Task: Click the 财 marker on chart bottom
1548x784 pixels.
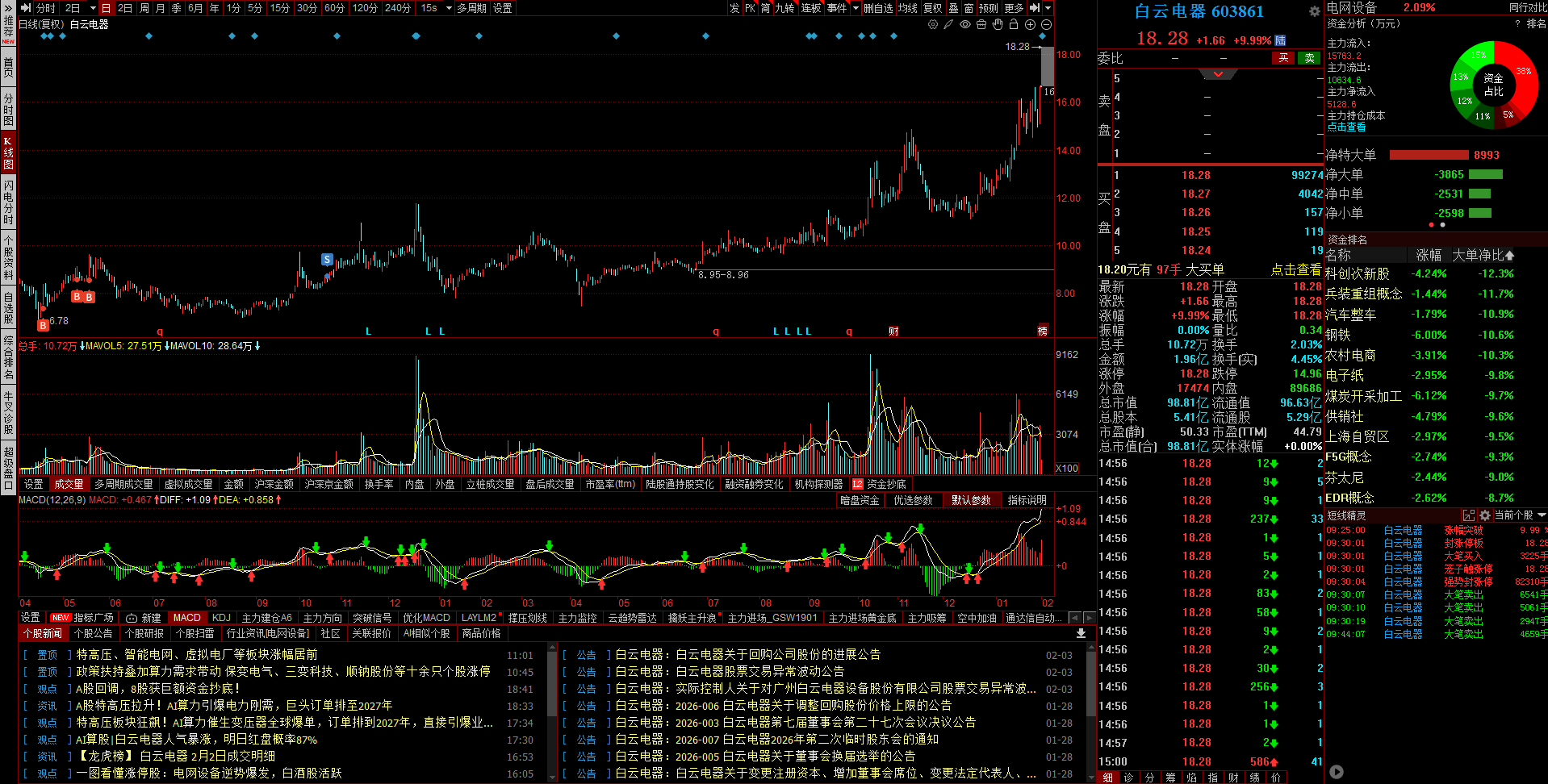Action: [893, 332]
